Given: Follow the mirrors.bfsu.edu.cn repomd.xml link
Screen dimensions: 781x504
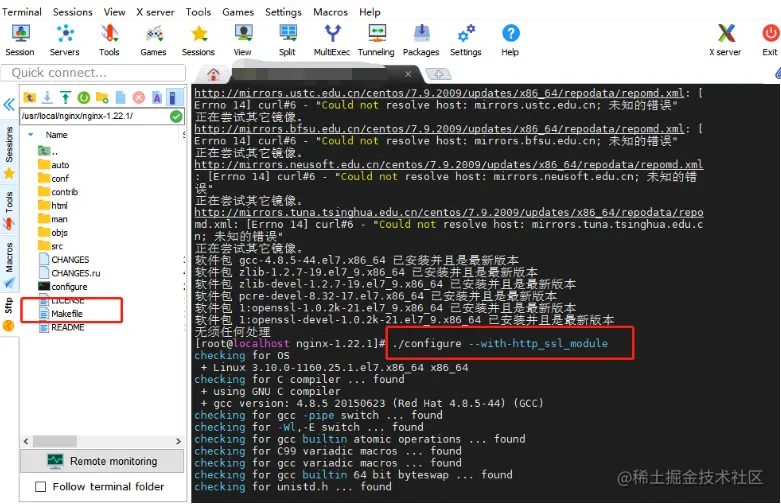Looking at the screenshot, I should (x=439, y=129).
